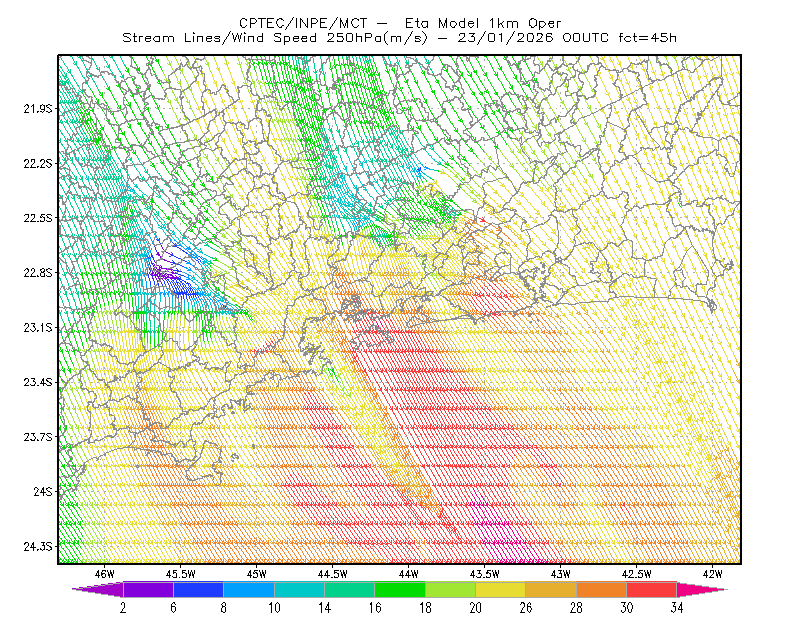Click the magenta below-2 arrow on the colorbar

(x=98, y=589)
